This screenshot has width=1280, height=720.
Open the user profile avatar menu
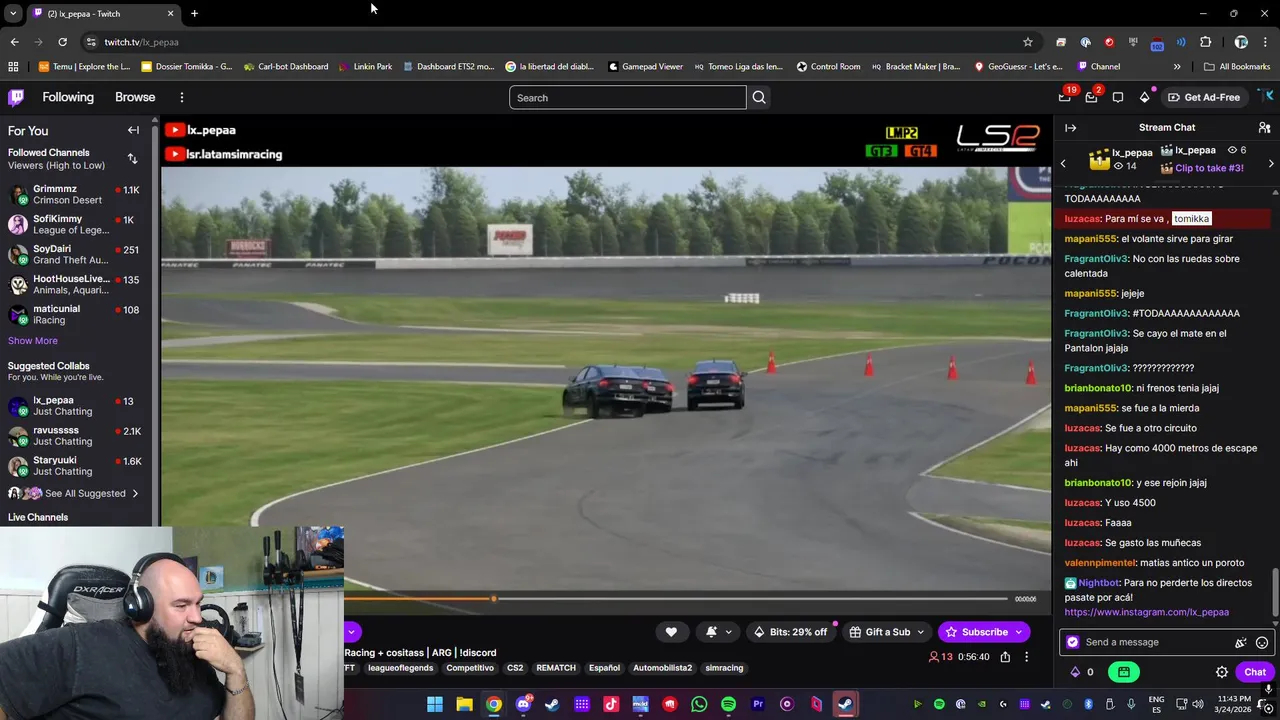(1265, 97)
